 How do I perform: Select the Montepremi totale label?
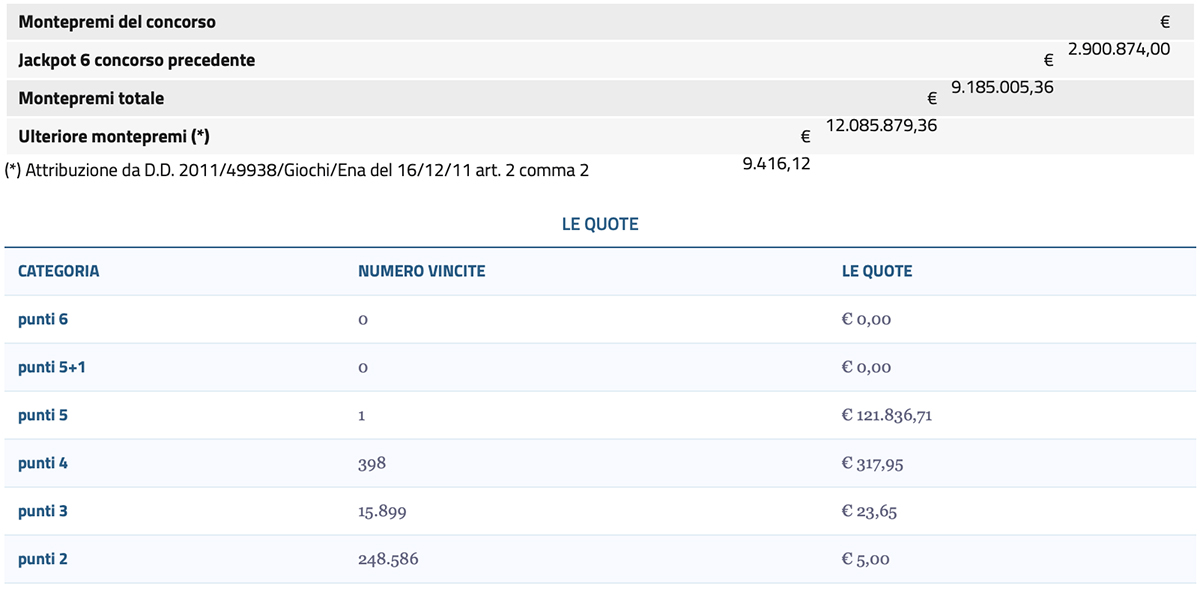[91, 98]
